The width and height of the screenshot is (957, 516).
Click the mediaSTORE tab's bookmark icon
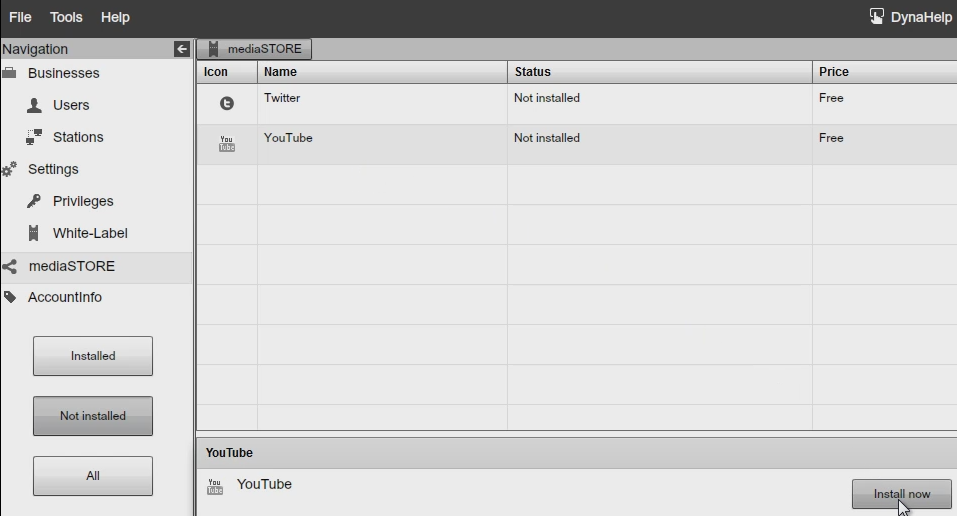point(213,49)
